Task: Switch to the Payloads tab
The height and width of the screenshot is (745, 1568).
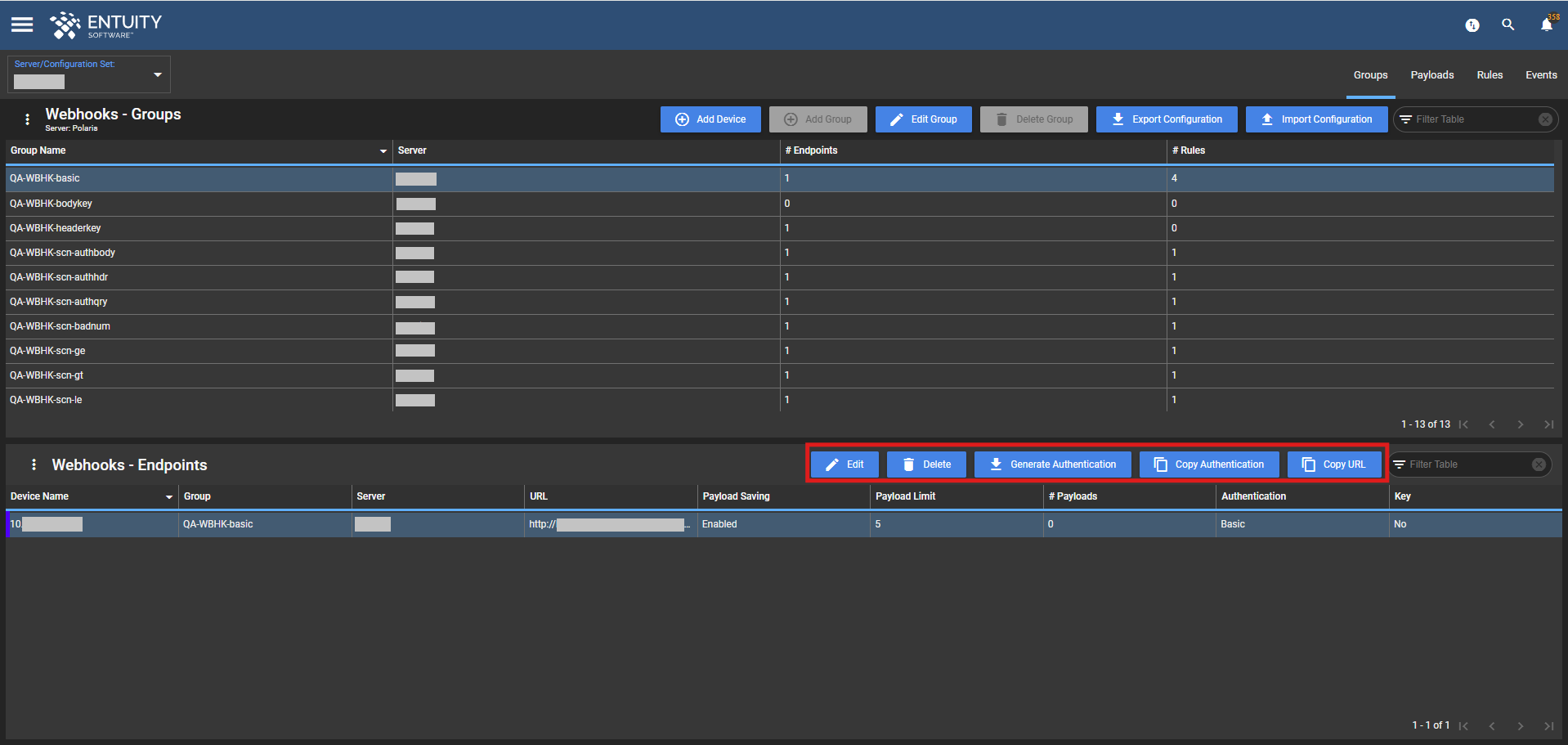Action: pos(1432,75)
